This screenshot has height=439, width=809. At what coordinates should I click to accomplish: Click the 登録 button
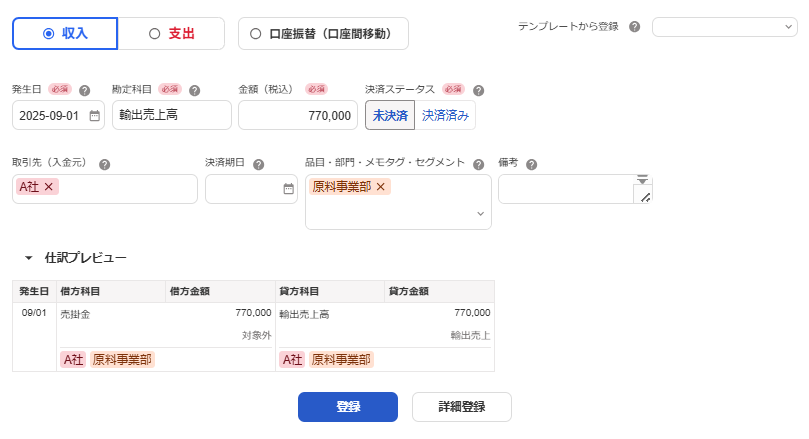pyautogui.click(x=348, y=407)
